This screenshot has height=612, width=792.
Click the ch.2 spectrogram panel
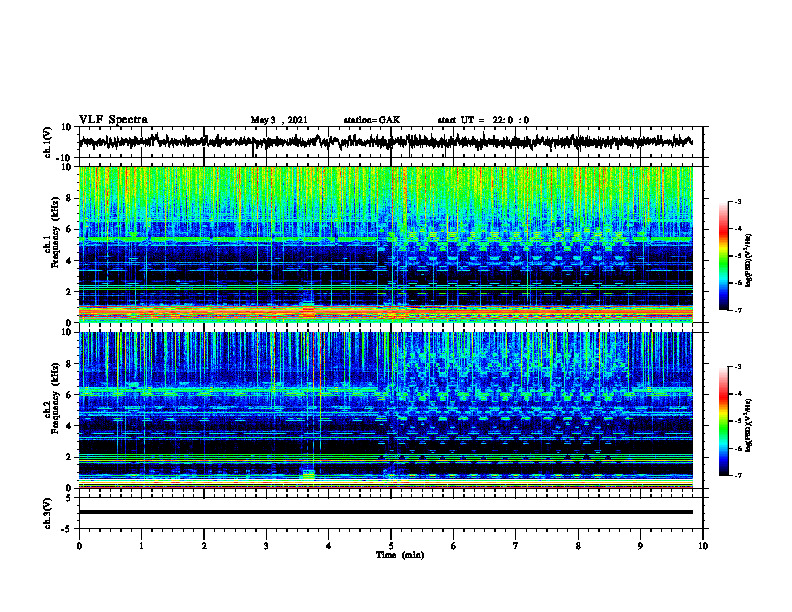[x=385, y=410]
